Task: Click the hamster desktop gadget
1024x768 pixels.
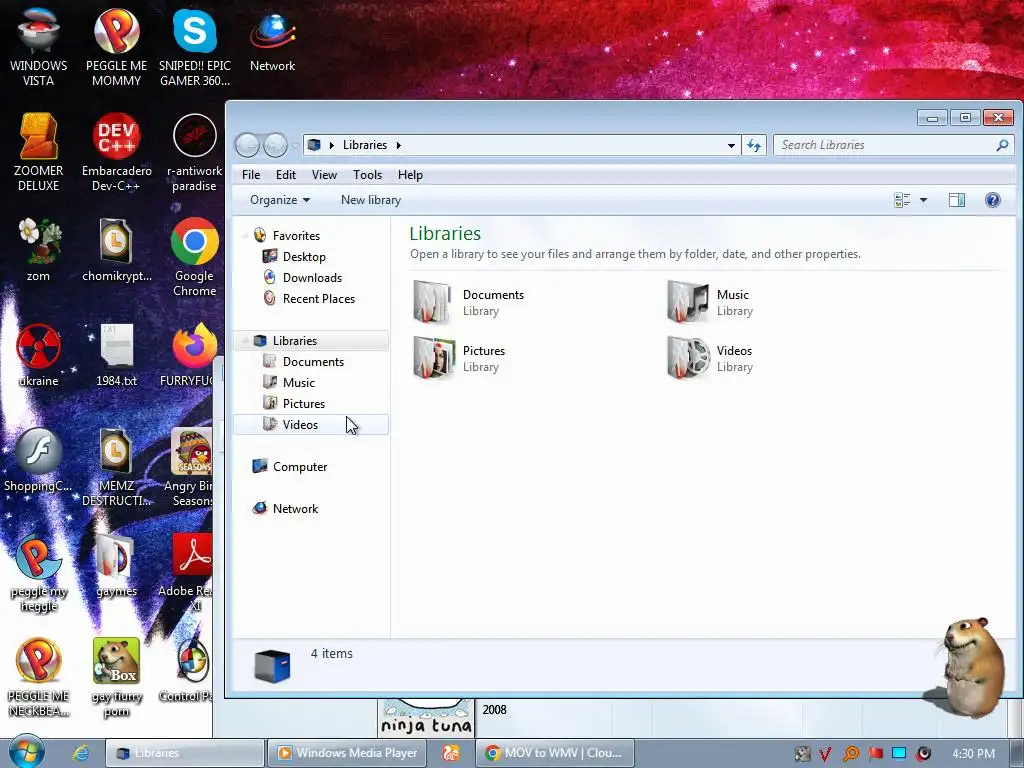Action: click(969, 667)
